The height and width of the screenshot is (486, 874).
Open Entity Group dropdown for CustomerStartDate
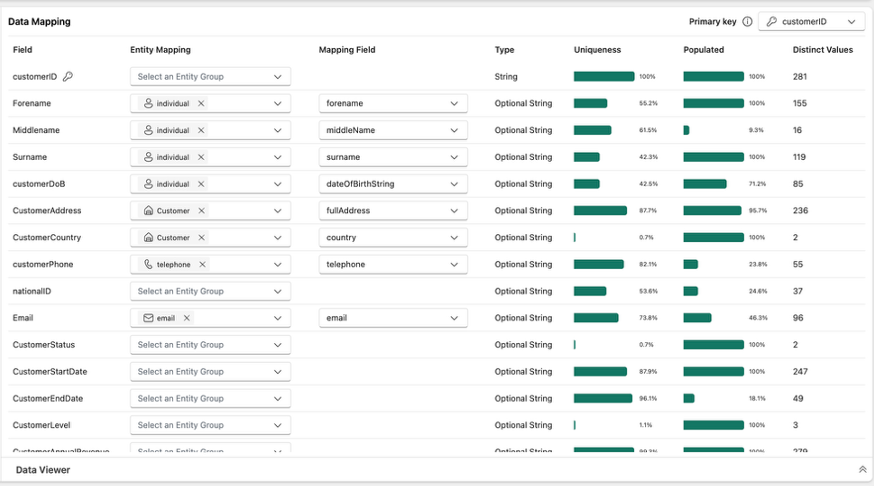(x=210, y=372)
